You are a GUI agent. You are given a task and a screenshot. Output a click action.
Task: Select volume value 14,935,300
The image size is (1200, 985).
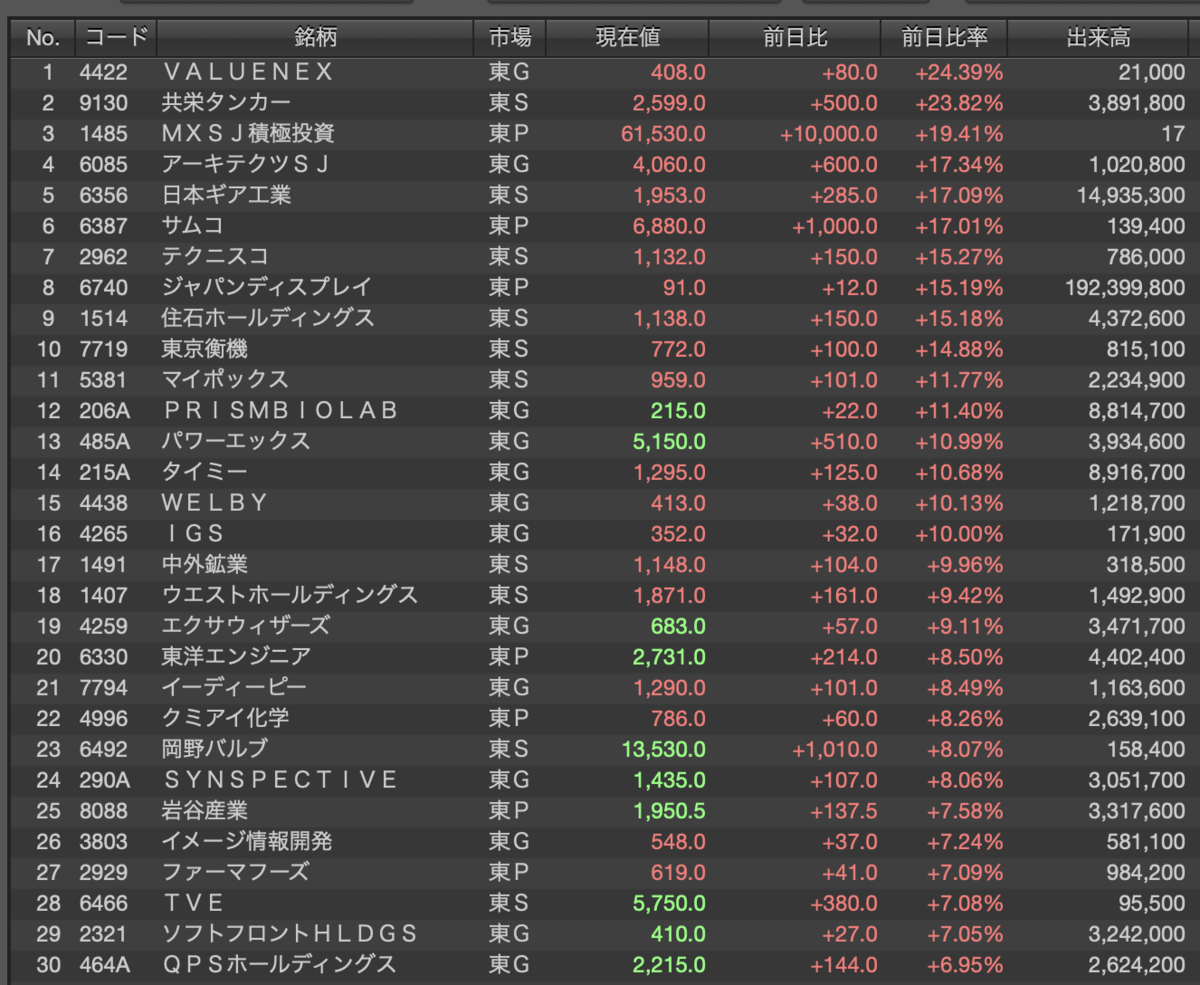pos(1131,195)
